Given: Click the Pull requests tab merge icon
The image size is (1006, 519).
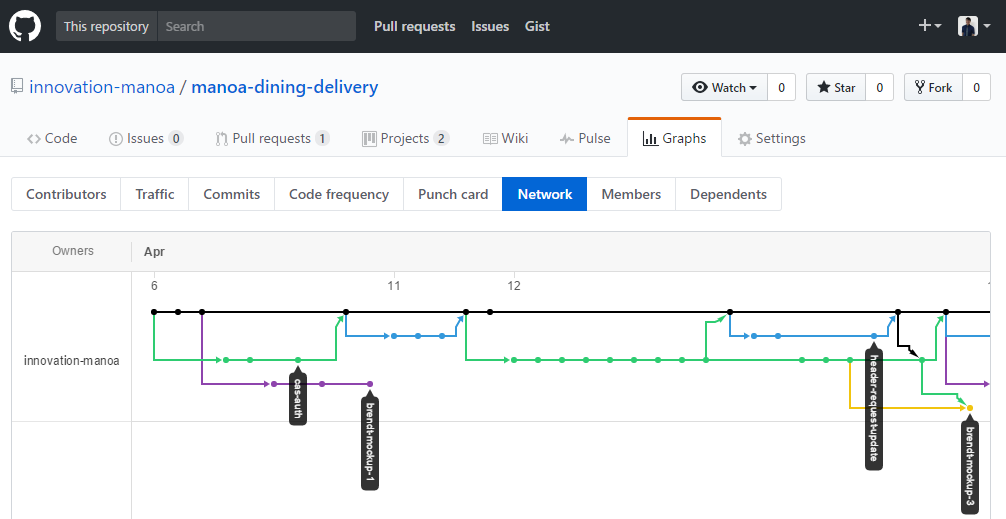Looking at the screenshot, I should pos(221,139).
